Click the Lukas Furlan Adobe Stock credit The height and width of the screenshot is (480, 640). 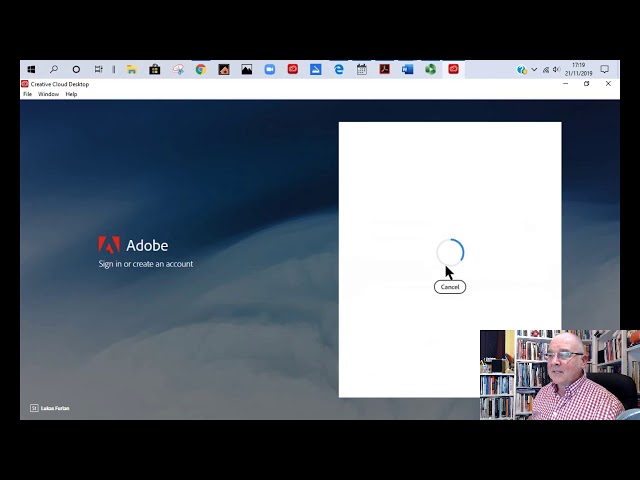[50, 408]
